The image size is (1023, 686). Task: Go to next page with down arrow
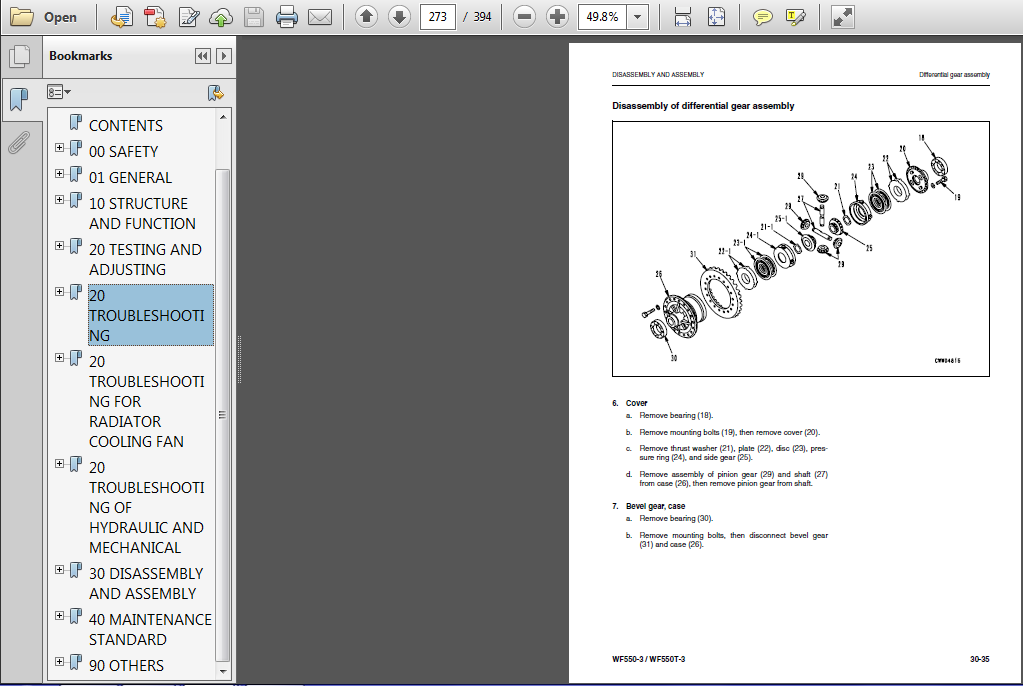coord(399,17)
